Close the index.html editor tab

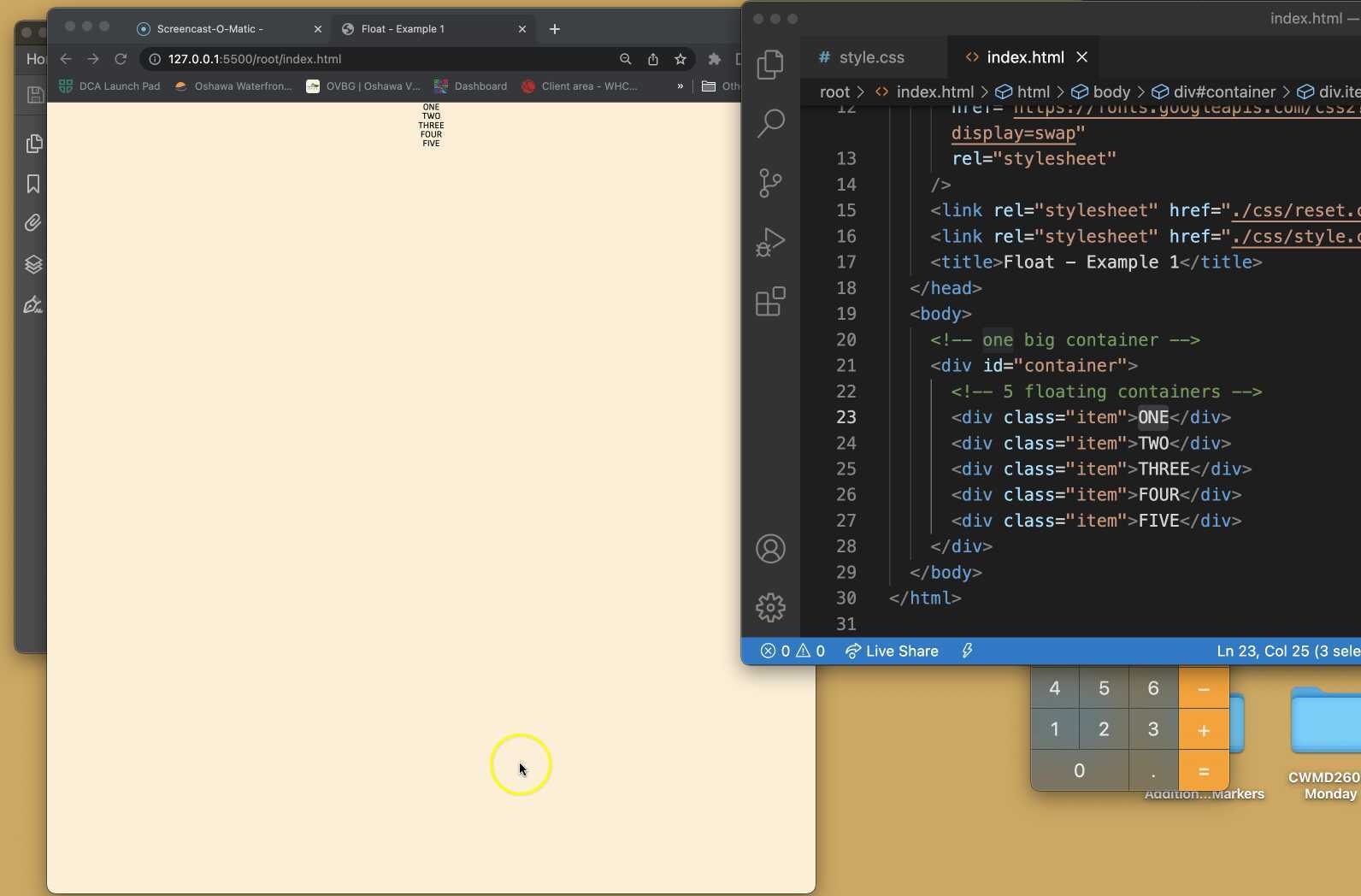tap(1082, 57)
